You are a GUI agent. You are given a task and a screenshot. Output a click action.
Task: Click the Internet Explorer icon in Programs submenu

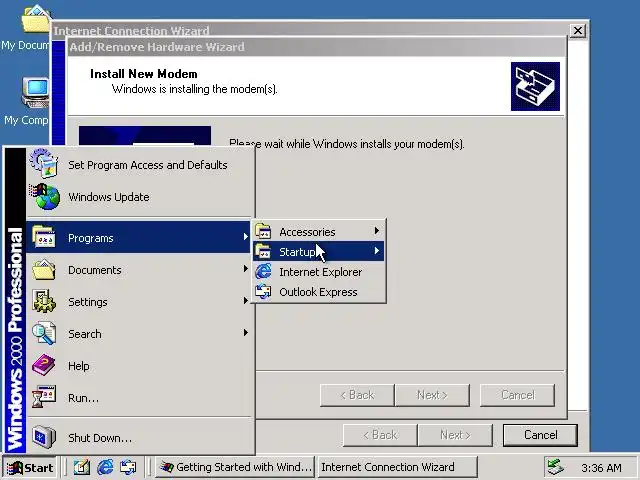[263, 271]
